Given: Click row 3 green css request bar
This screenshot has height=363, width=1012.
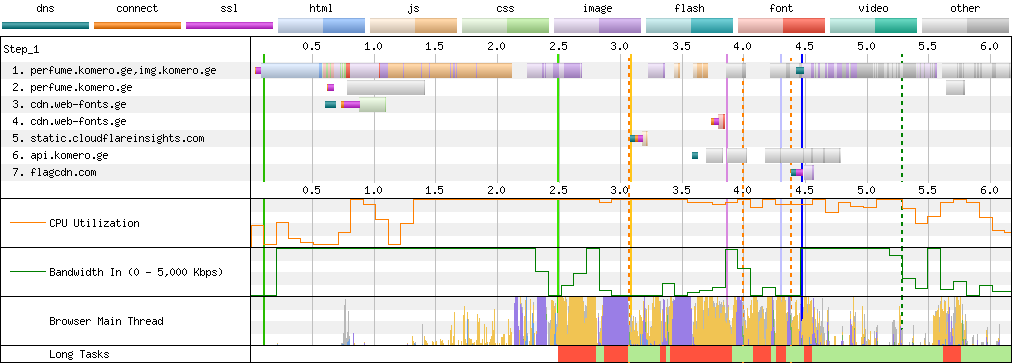Looking at the screenshot, I should (372, 104).
